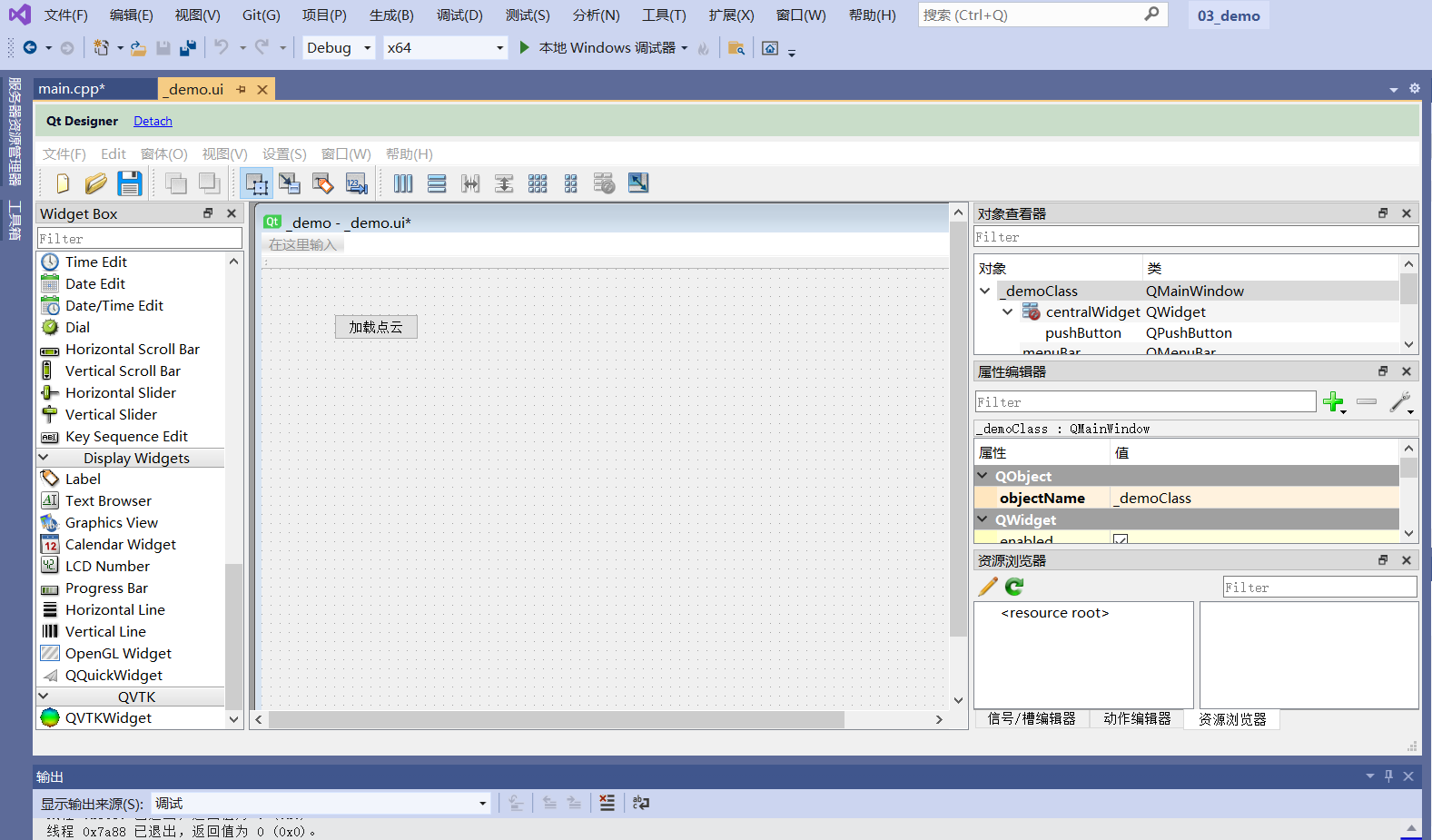Click the Adjust Size icon

pos(638,183)
